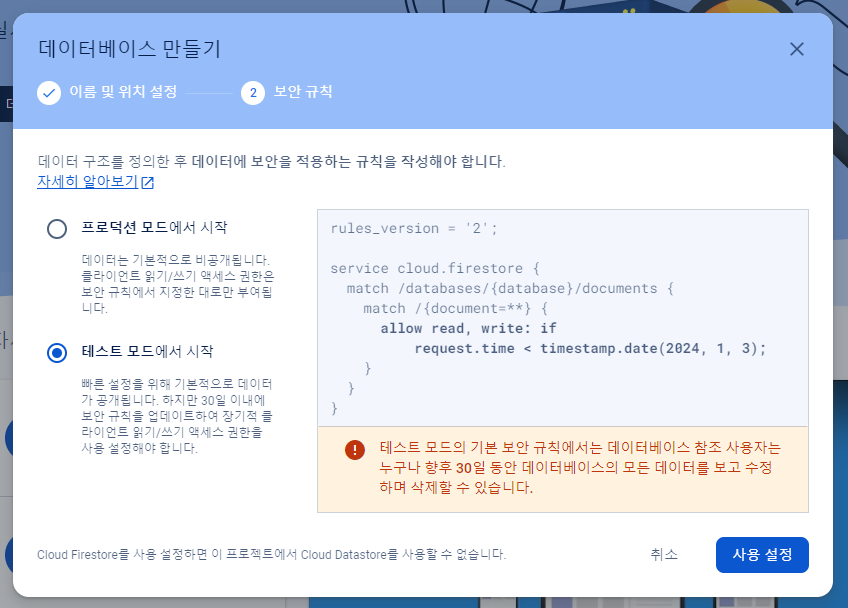Close the 데이터베이스 만들기 dialog with the X icon
The width and height of the screenshot is (848, 608).
(x=797, y=49)
